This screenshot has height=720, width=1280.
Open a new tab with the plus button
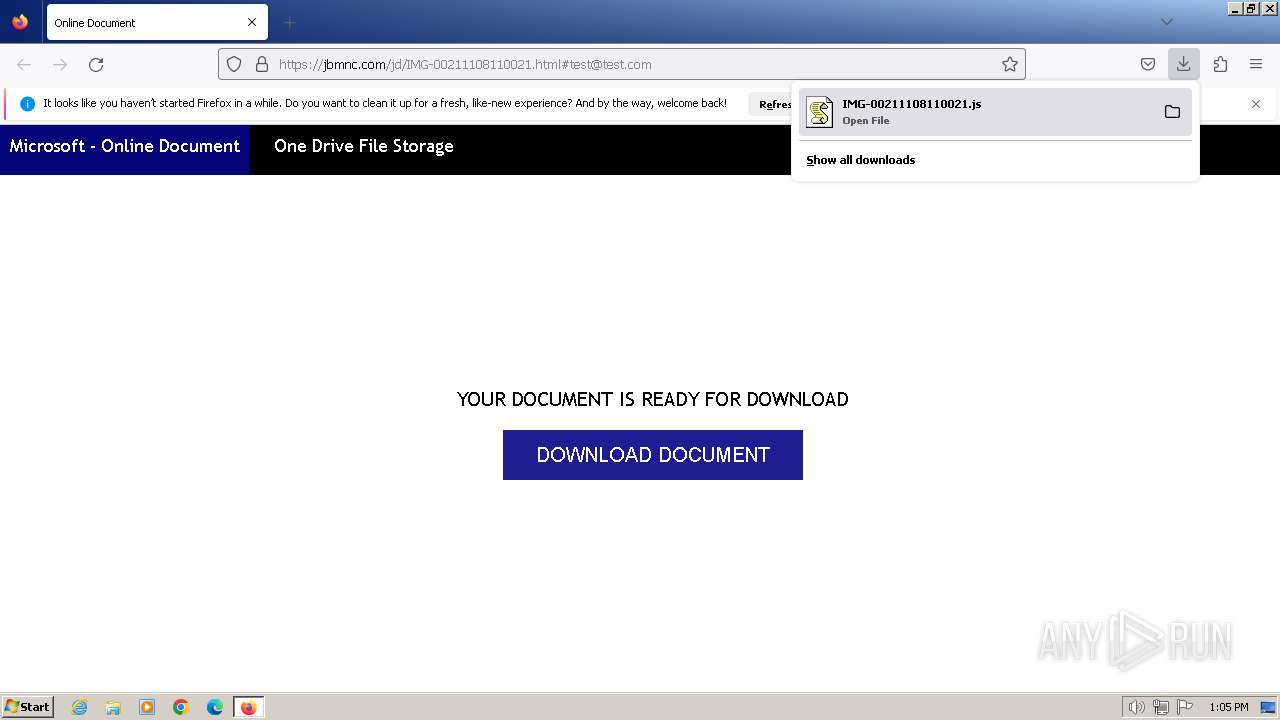point(289,22)
